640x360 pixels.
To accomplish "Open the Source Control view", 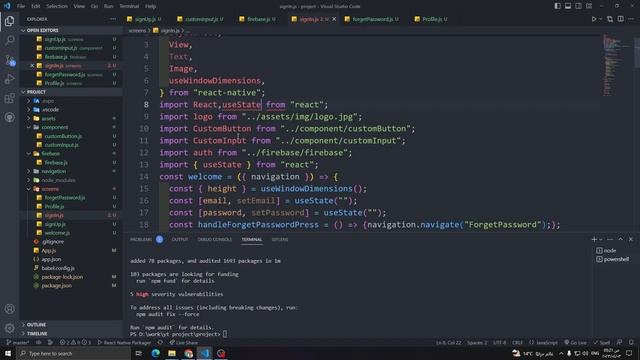I will click(9, 60).
